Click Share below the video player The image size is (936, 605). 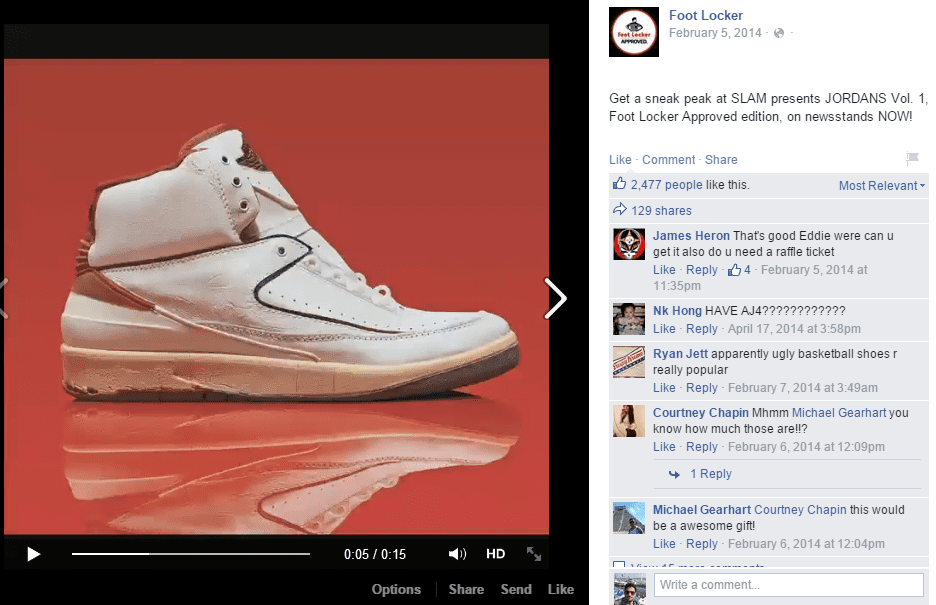466,589
